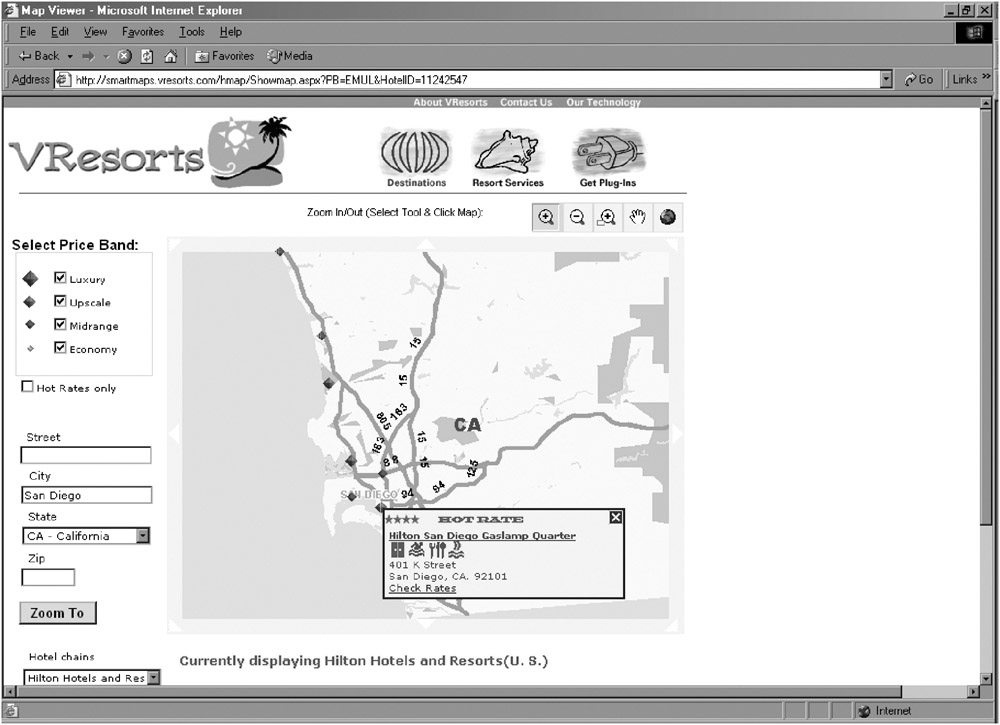Click the globe full-extent tool
The height and width of the screenshot is (725, 1000).
(668, 217)
